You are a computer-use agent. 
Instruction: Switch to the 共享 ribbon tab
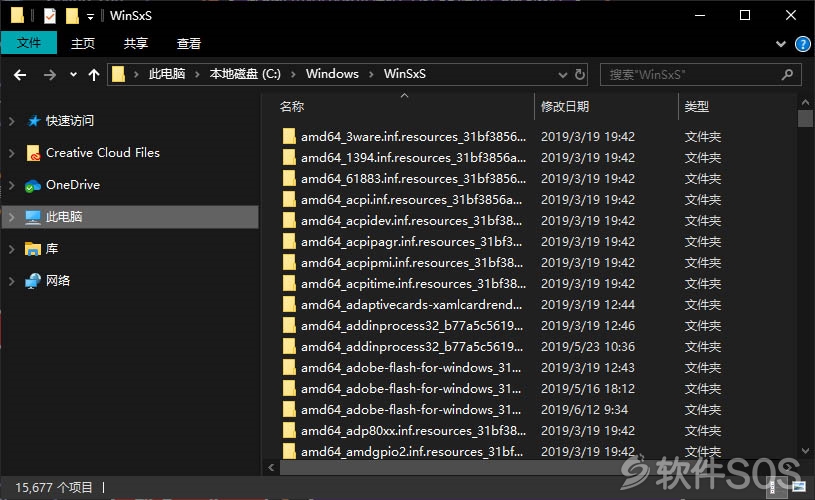coord(136,44)
